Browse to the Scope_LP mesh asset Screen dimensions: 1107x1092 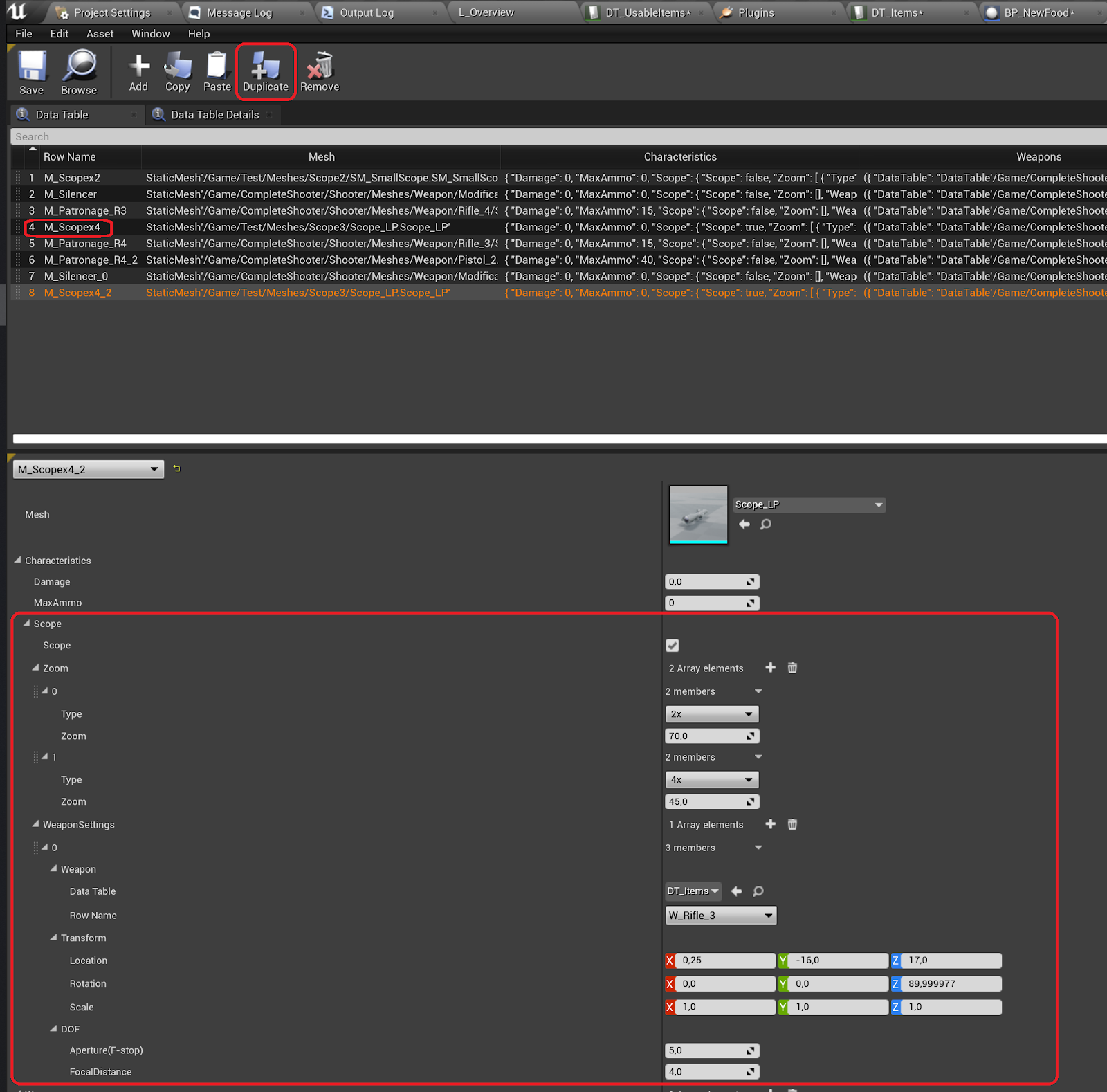766,525
